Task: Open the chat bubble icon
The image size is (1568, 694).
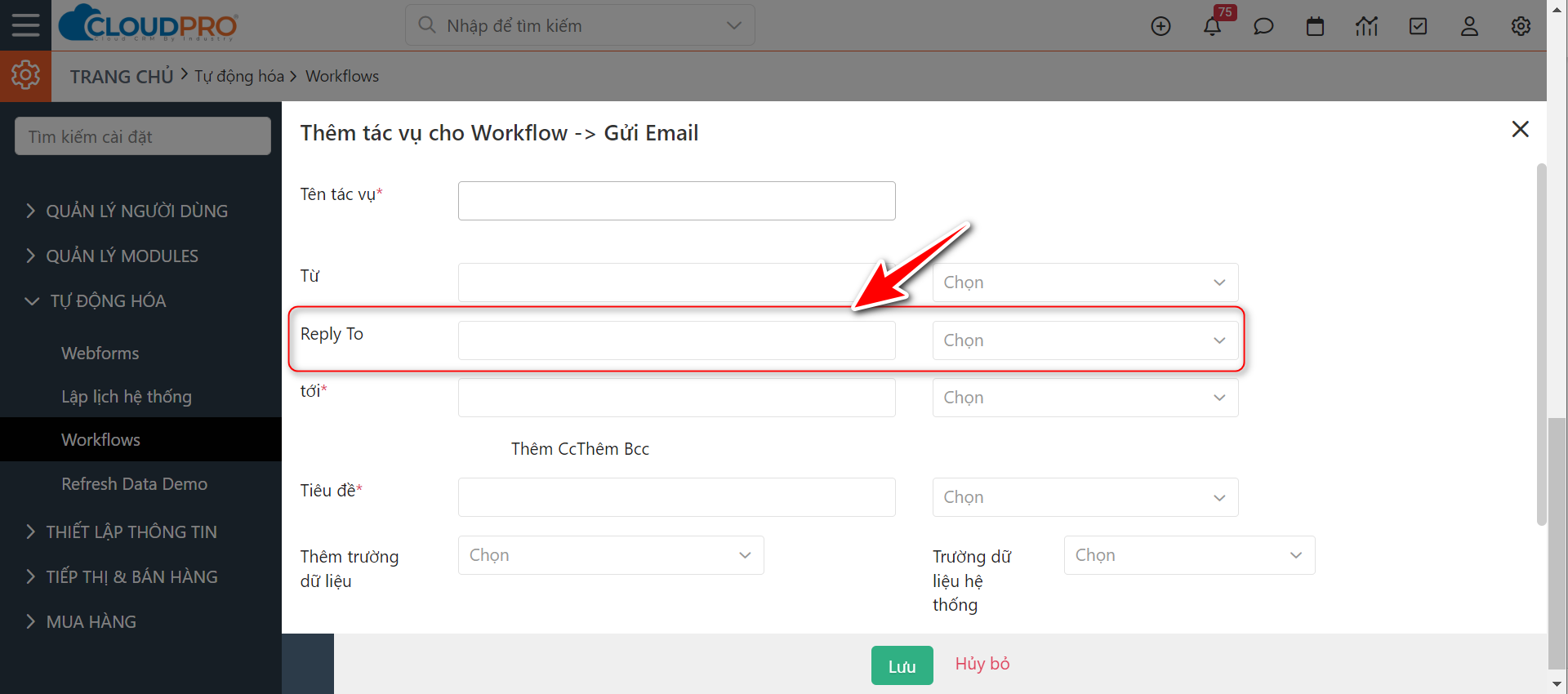Action: 1263,26
